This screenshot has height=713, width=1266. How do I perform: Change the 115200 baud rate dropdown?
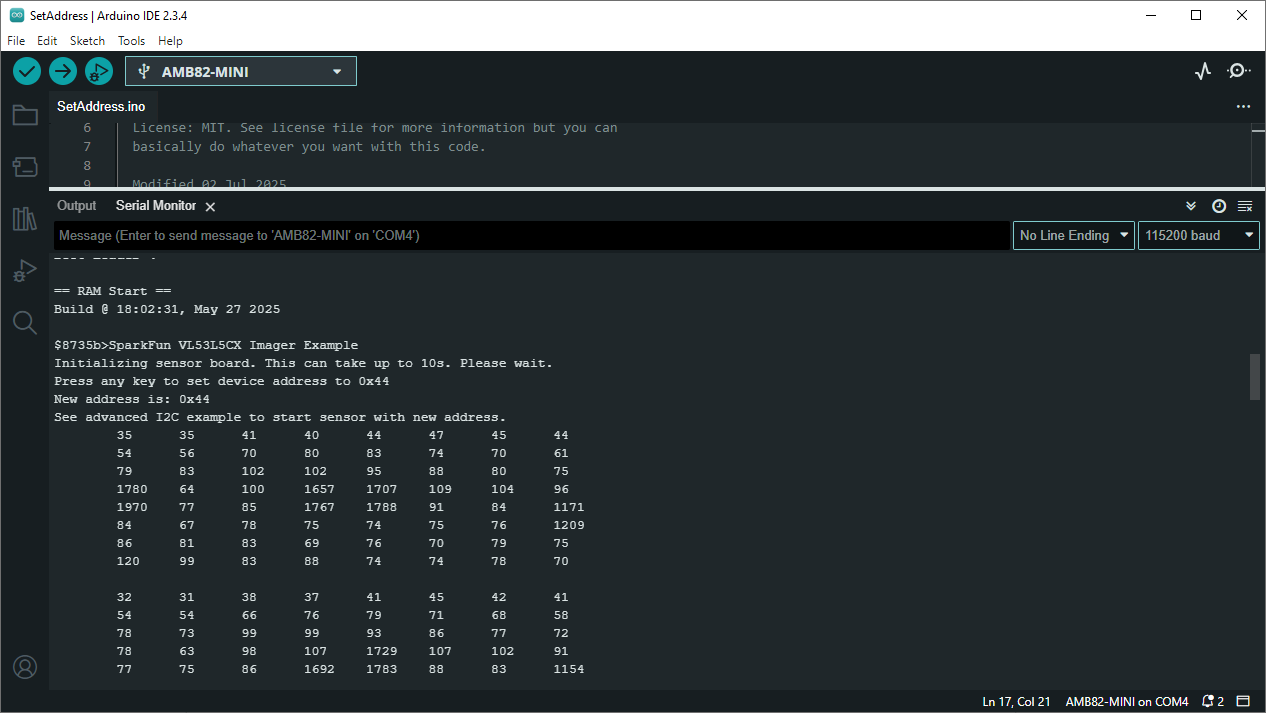pos(1198,236)
